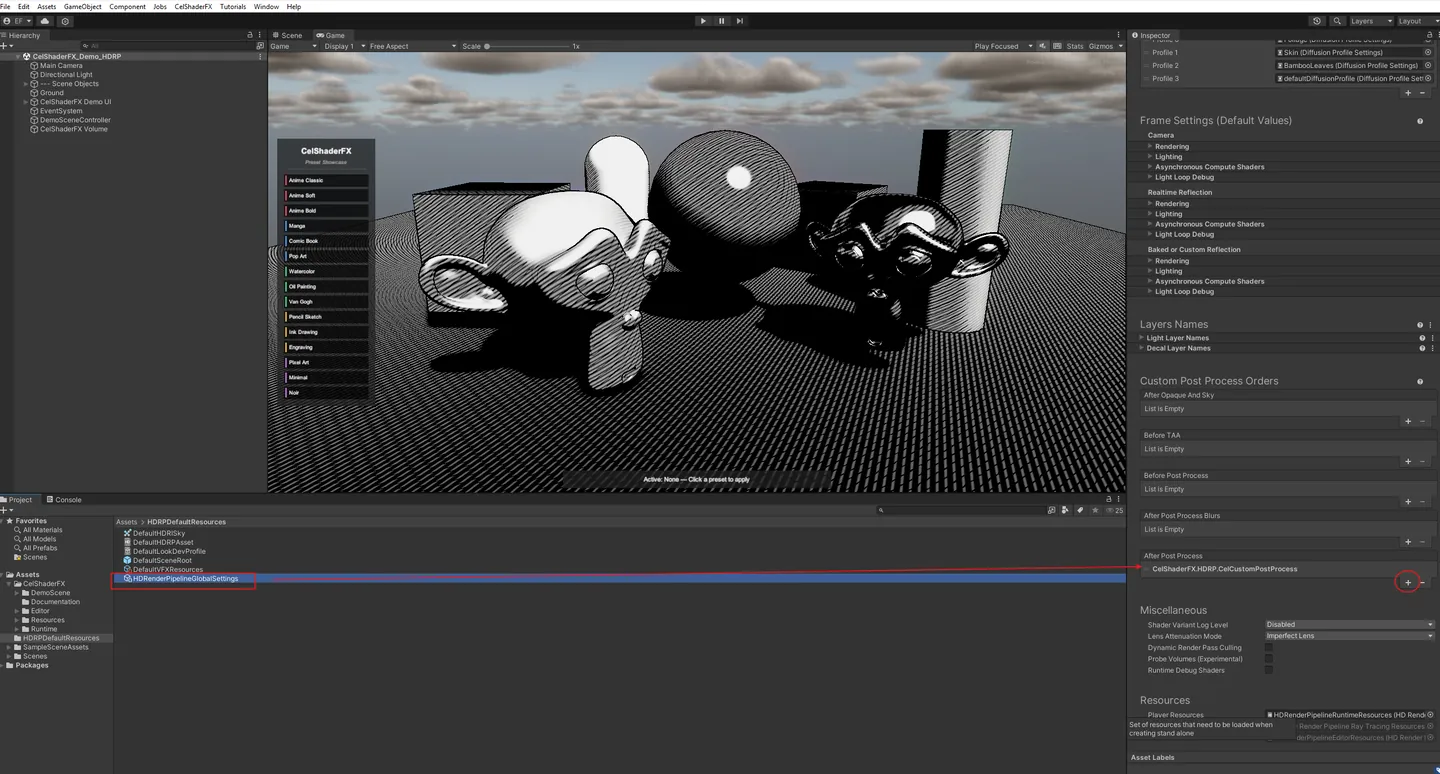Toggle Gizmos in Game view
The image size is (1440, 774).
pos(1103,46)
